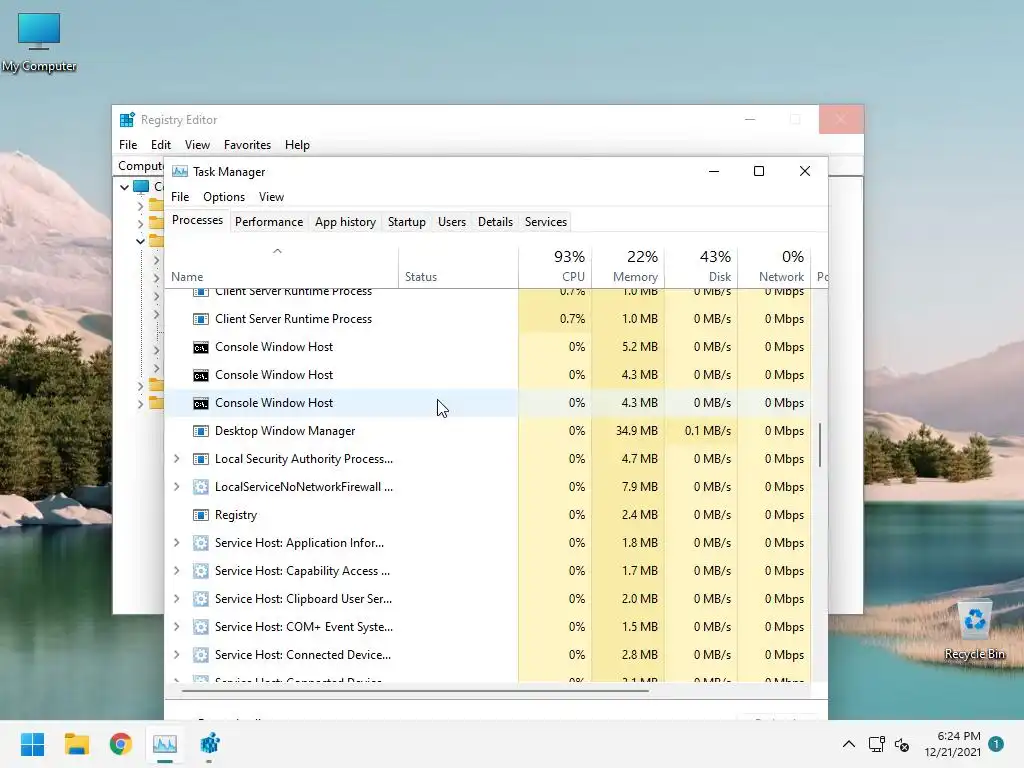
Task: Open the network status tray icon
Action: pyautogui.click(x=876, y=744)
